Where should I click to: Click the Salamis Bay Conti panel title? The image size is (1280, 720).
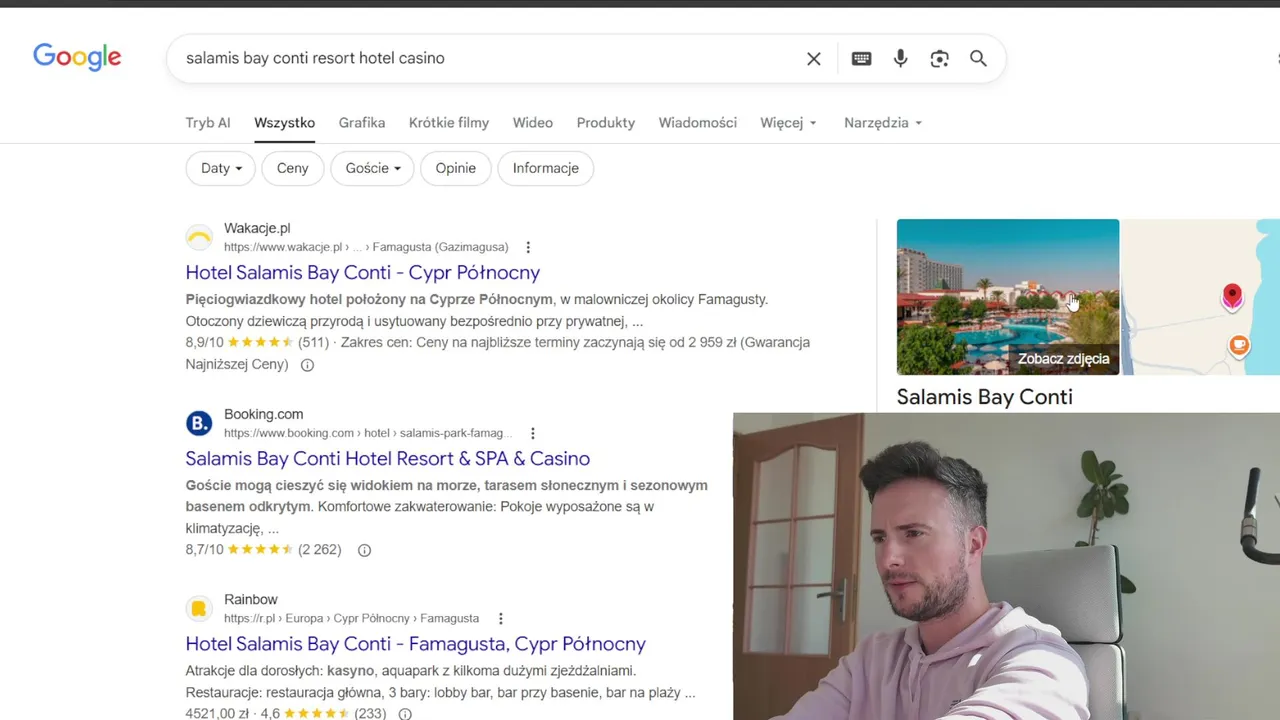[985, 397]
